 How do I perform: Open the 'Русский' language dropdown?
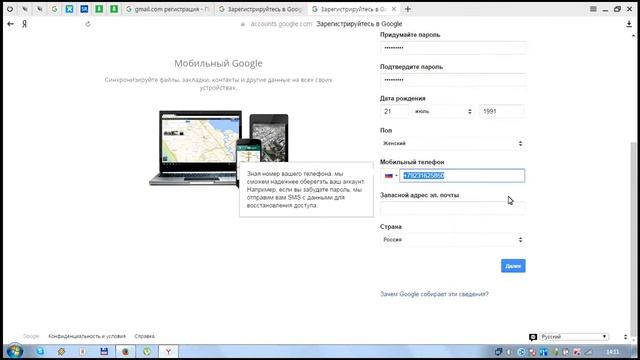point(574,337)
